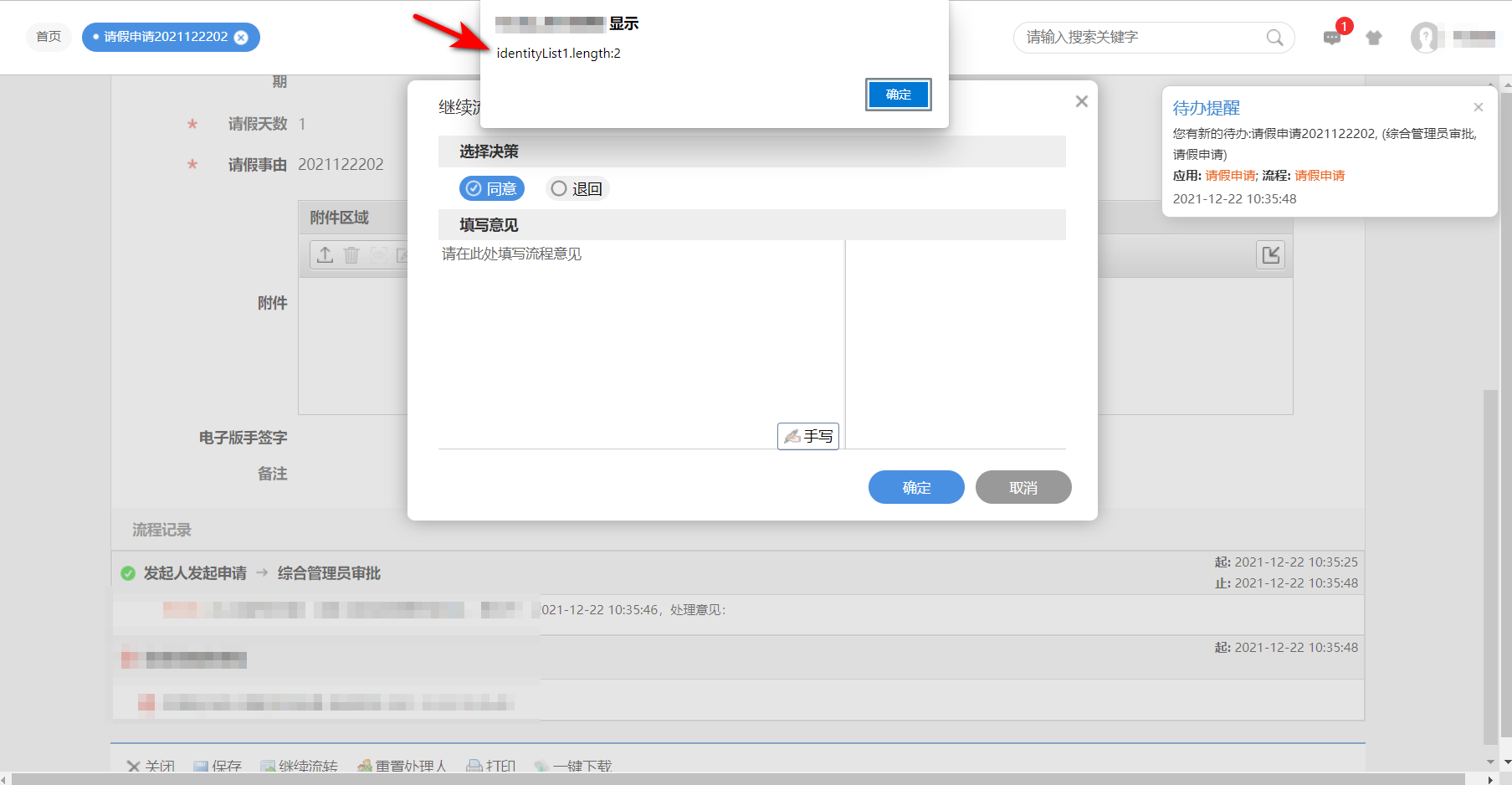The image size is (1512, 785).
Task: Click the collapse icon in attachment area
Action: point(1271,255)
